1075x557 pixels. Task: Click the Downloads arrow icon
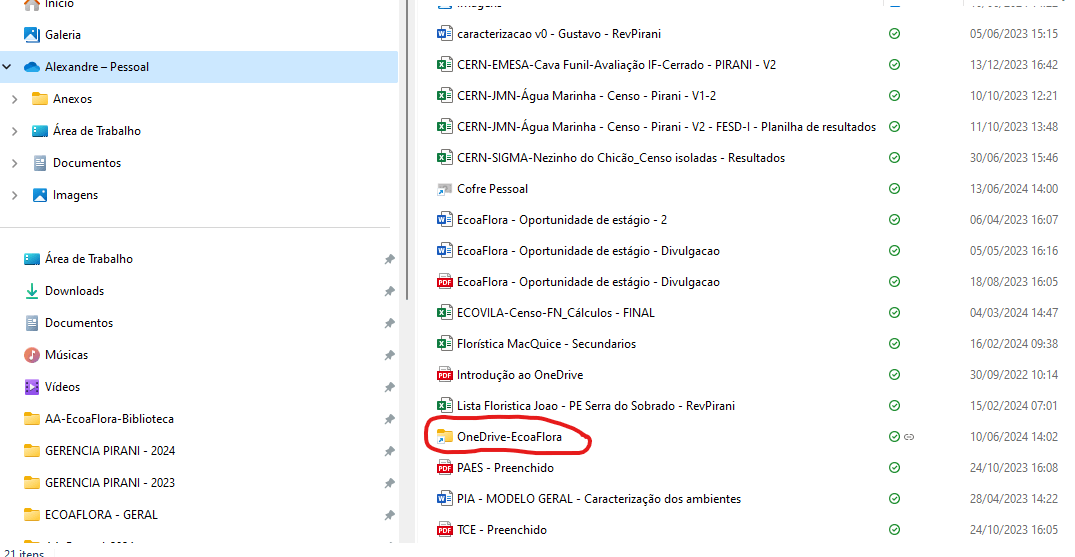32,291
